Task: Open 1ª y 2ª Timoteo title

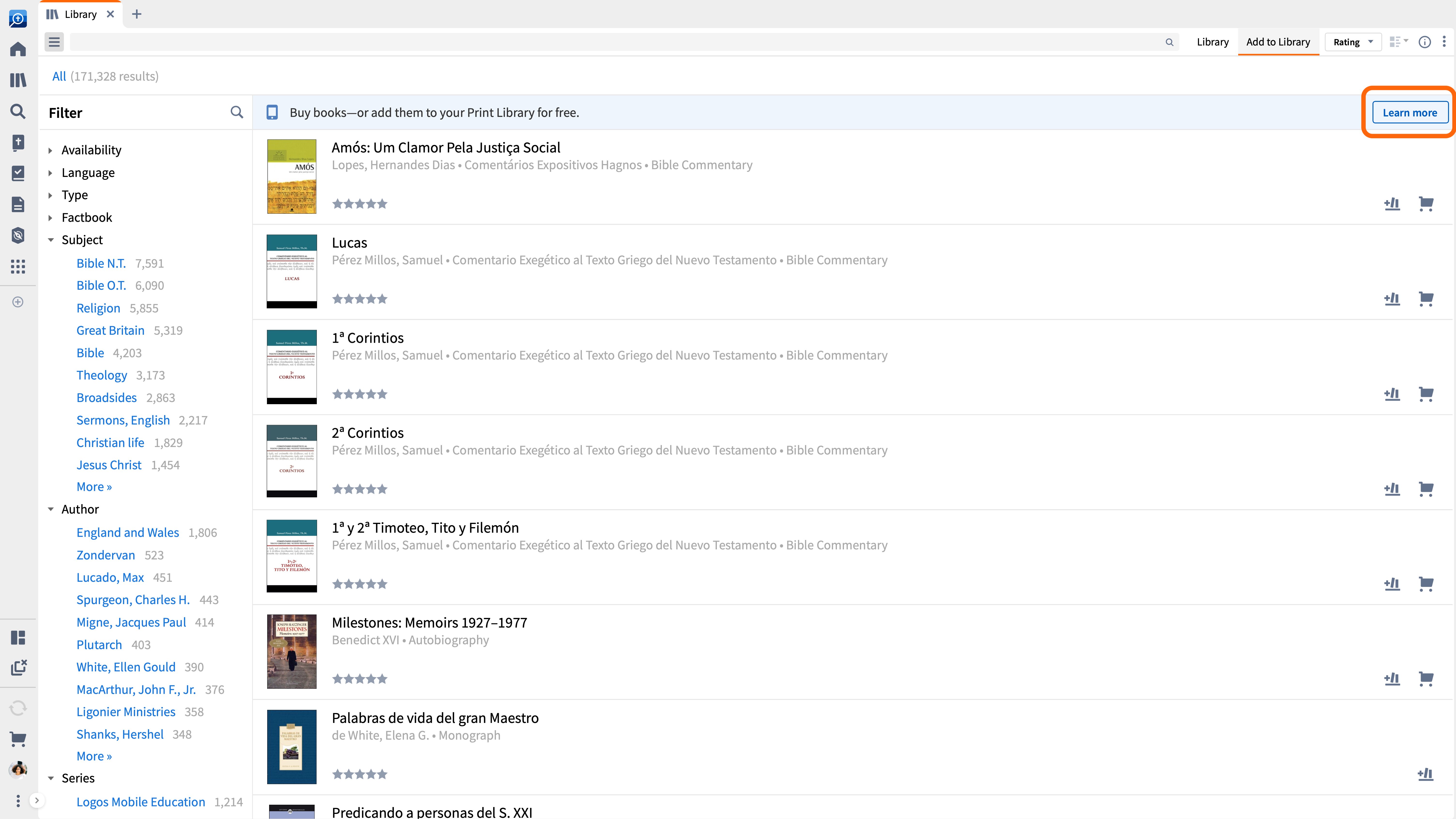Action: [x=425, y=528]
